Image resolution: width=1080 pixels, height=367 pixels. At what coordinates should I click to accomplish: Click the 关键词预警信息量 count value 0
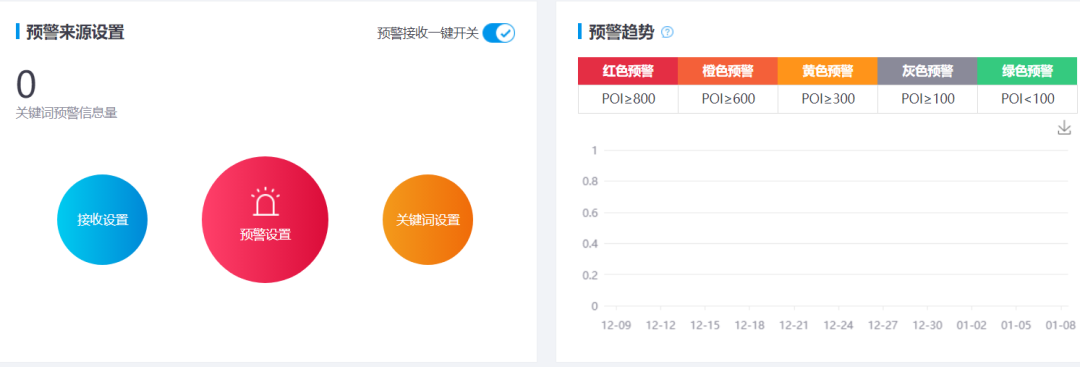[25, 85]
